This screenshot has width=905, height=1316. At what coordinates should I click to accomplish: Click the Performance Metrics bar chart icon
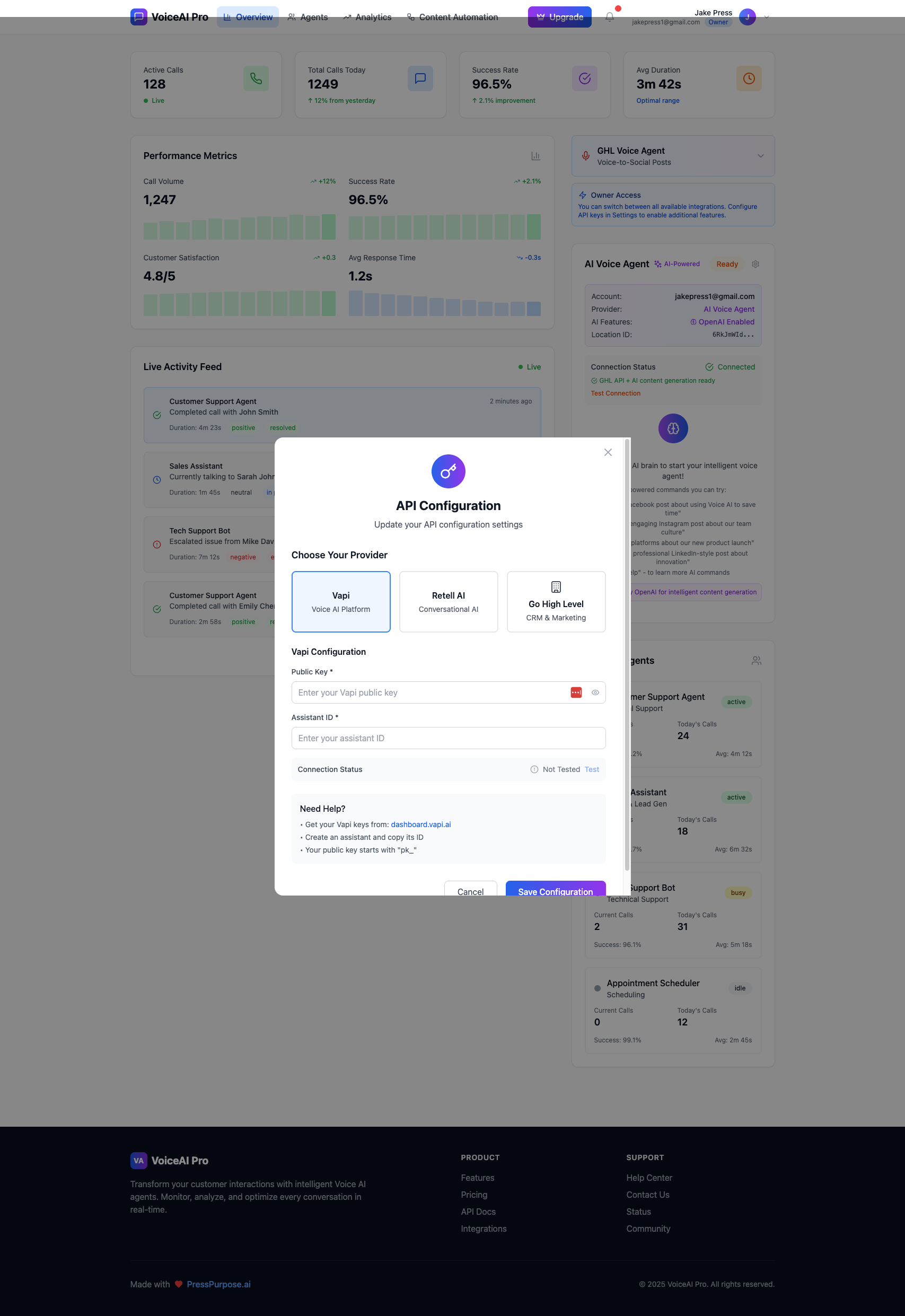[535, 156]
